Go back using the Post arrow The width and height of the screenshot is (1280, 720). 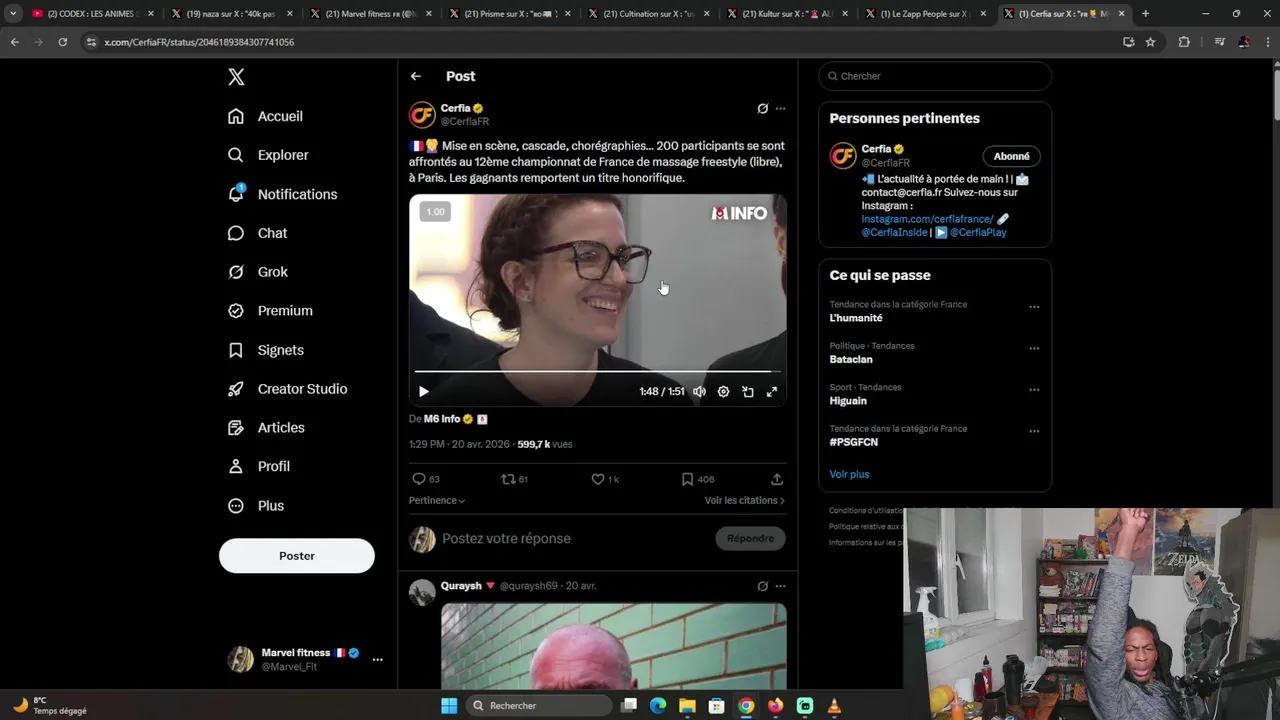(x=415, y=76)
